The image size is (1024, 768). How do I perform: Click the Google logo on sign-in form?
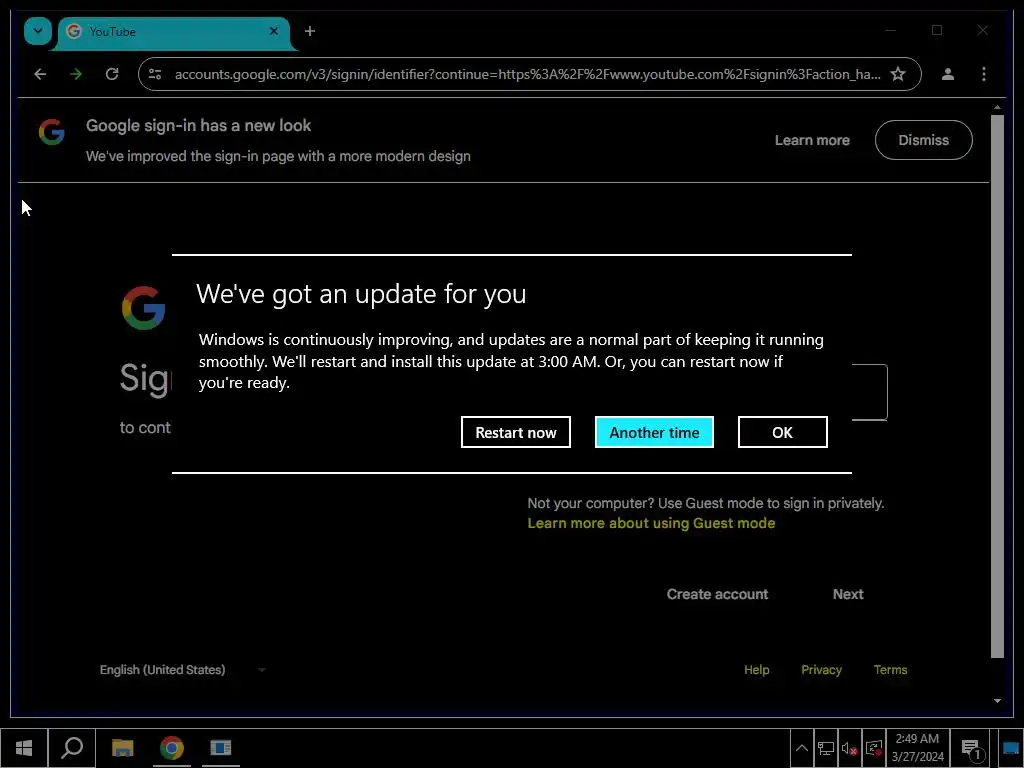pyautogui.click(x=144, y=308)
